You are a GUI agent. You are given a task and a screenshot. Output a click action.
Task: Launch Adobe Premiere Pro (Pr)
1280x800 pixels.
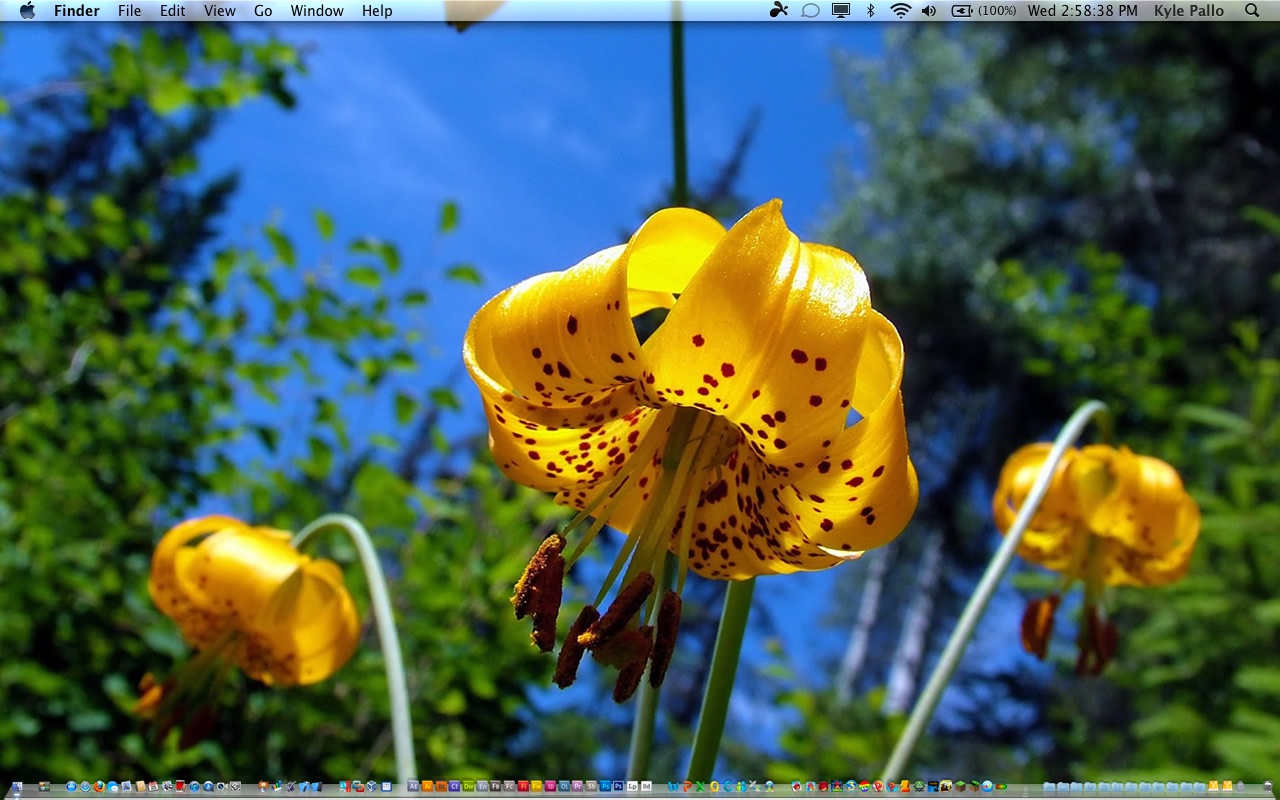pyautogui.click(x=578, y=786)
